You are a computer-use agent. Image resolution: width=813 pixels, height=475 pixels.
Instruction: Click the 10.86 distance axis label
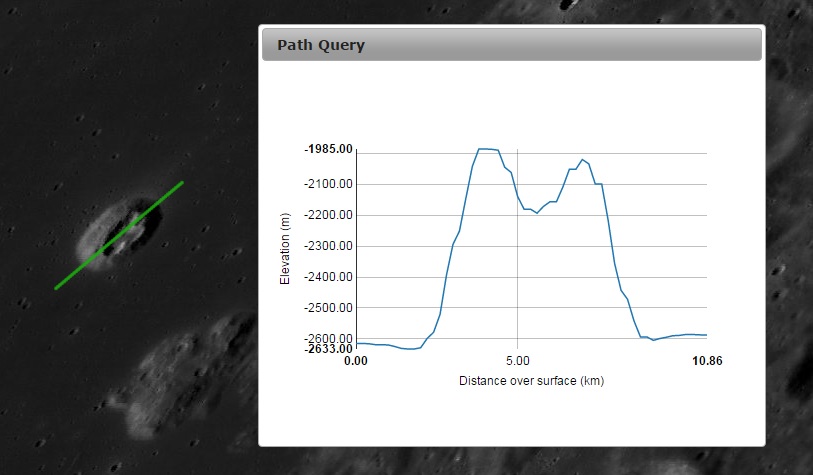(707, 361)
